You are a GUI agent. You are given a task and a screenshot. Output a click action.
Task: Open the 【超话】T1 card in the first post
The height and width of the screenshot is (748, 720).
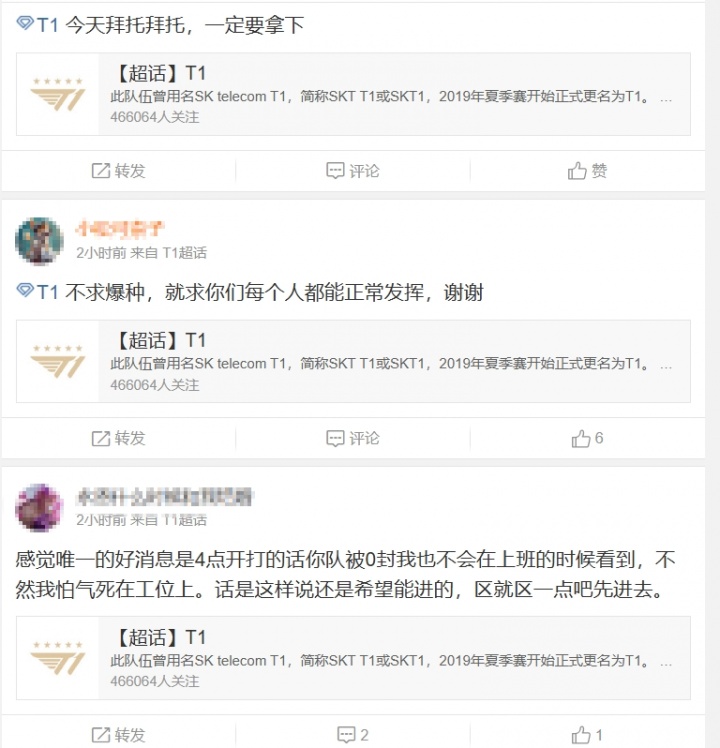click(353, 94)
